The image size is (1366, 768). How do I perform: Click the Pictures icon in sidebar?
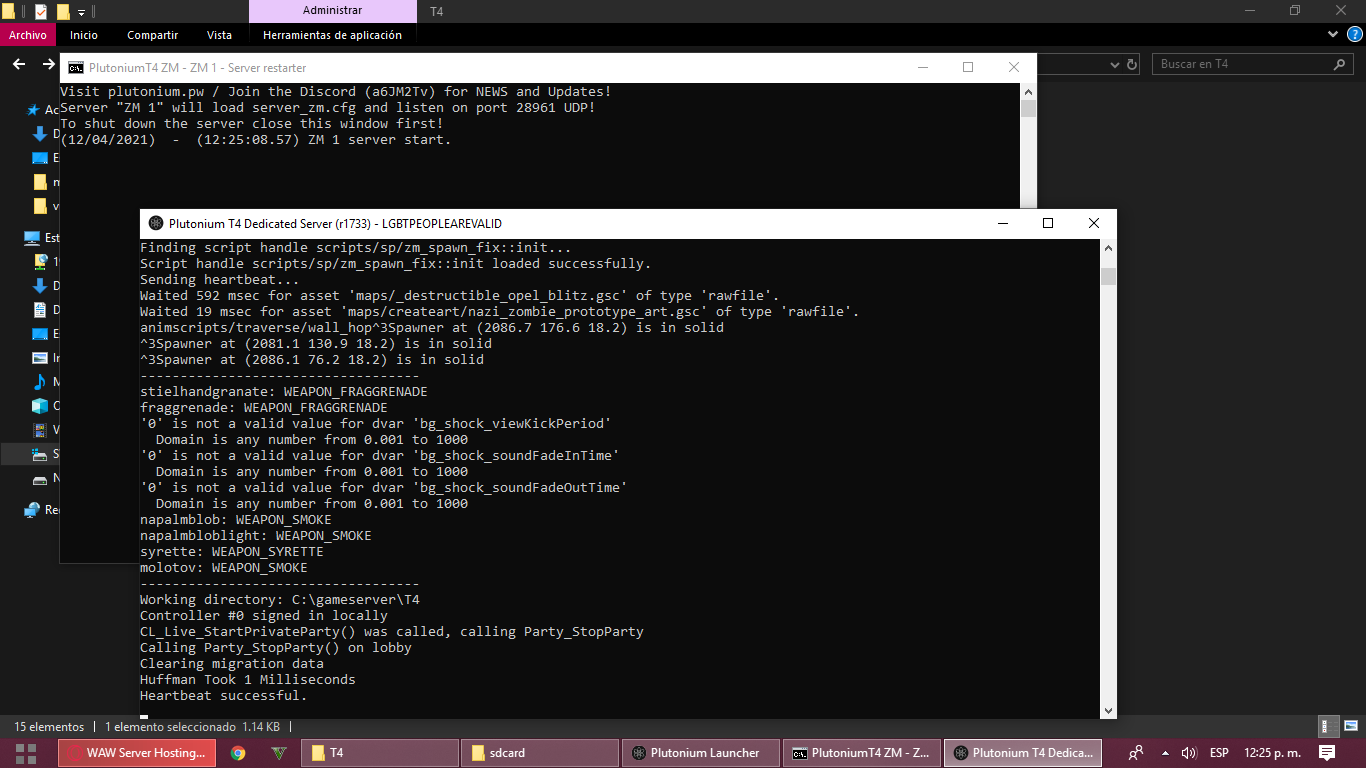tap(40, 358)
